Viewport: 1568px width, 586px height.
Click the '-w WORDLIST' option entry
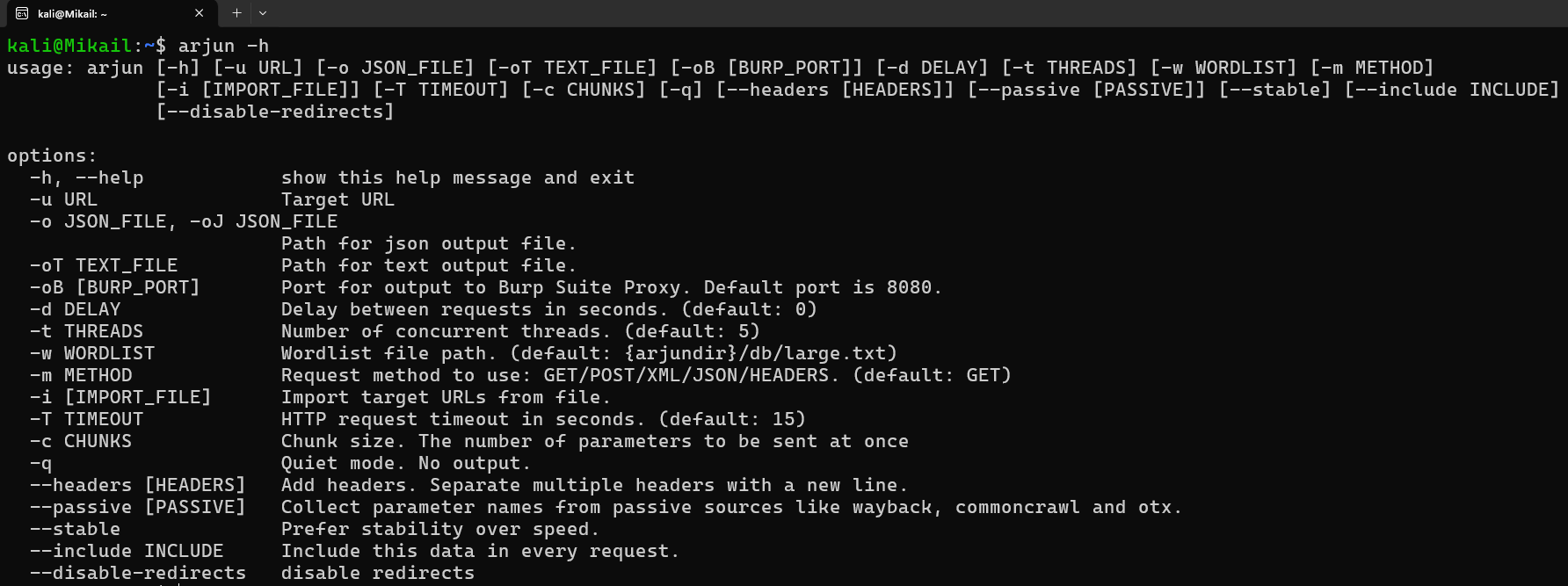[x=92, y=353]
